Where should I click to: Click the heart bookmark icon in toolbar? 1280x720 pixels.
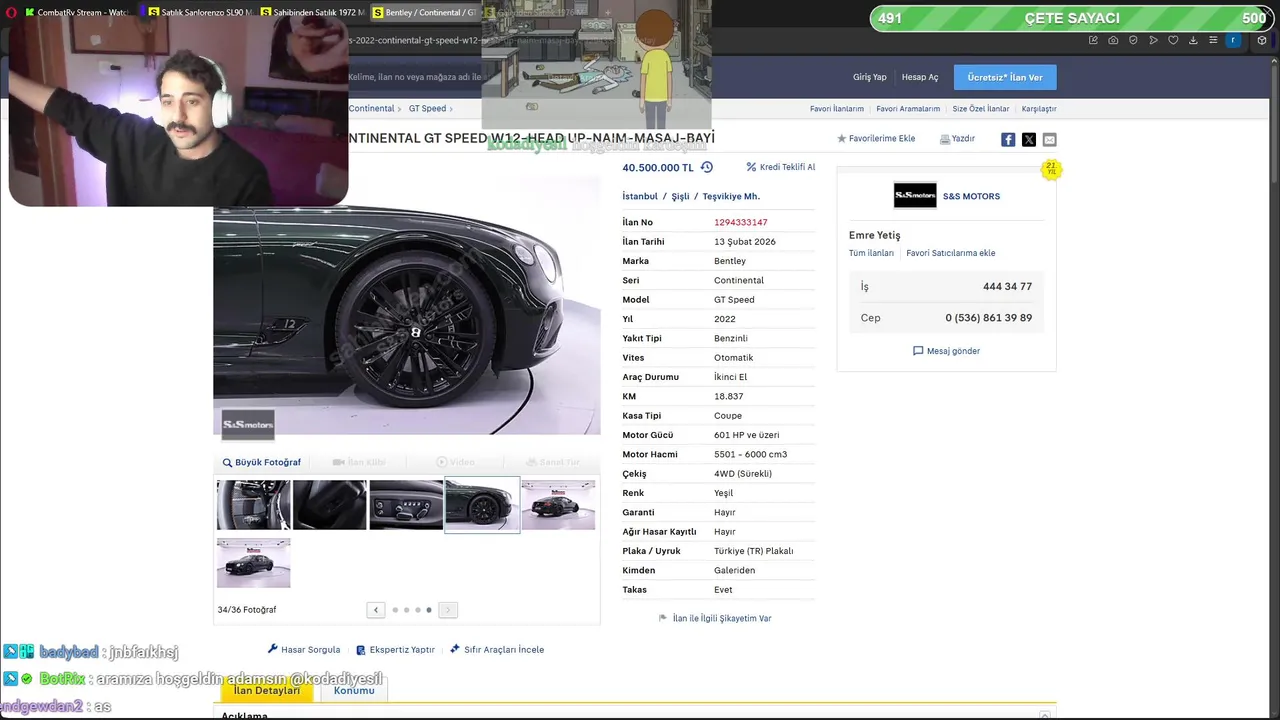pos(1173,40)
